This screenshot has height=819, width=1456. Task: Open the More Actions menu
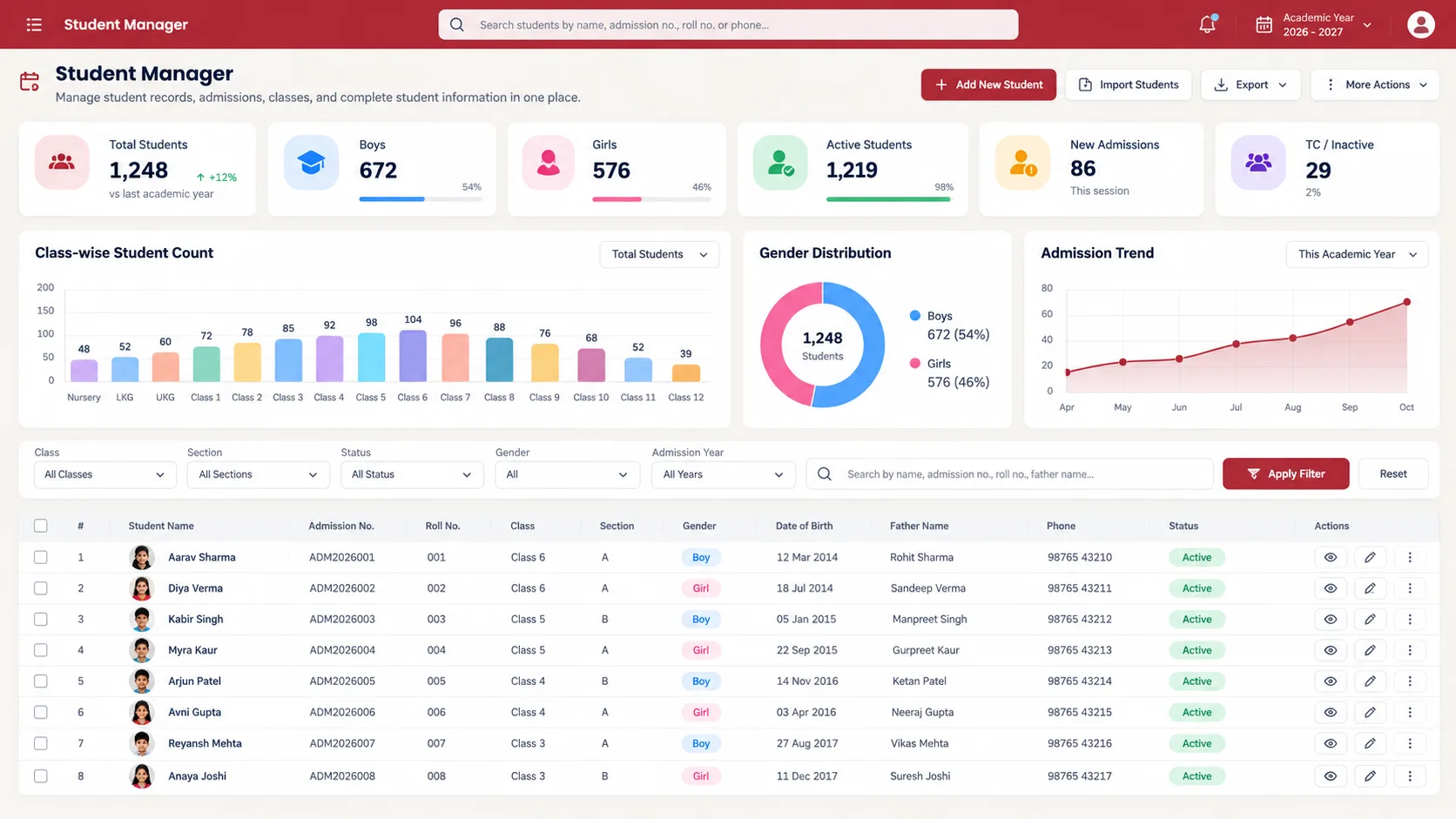(x=1375, y=84)
